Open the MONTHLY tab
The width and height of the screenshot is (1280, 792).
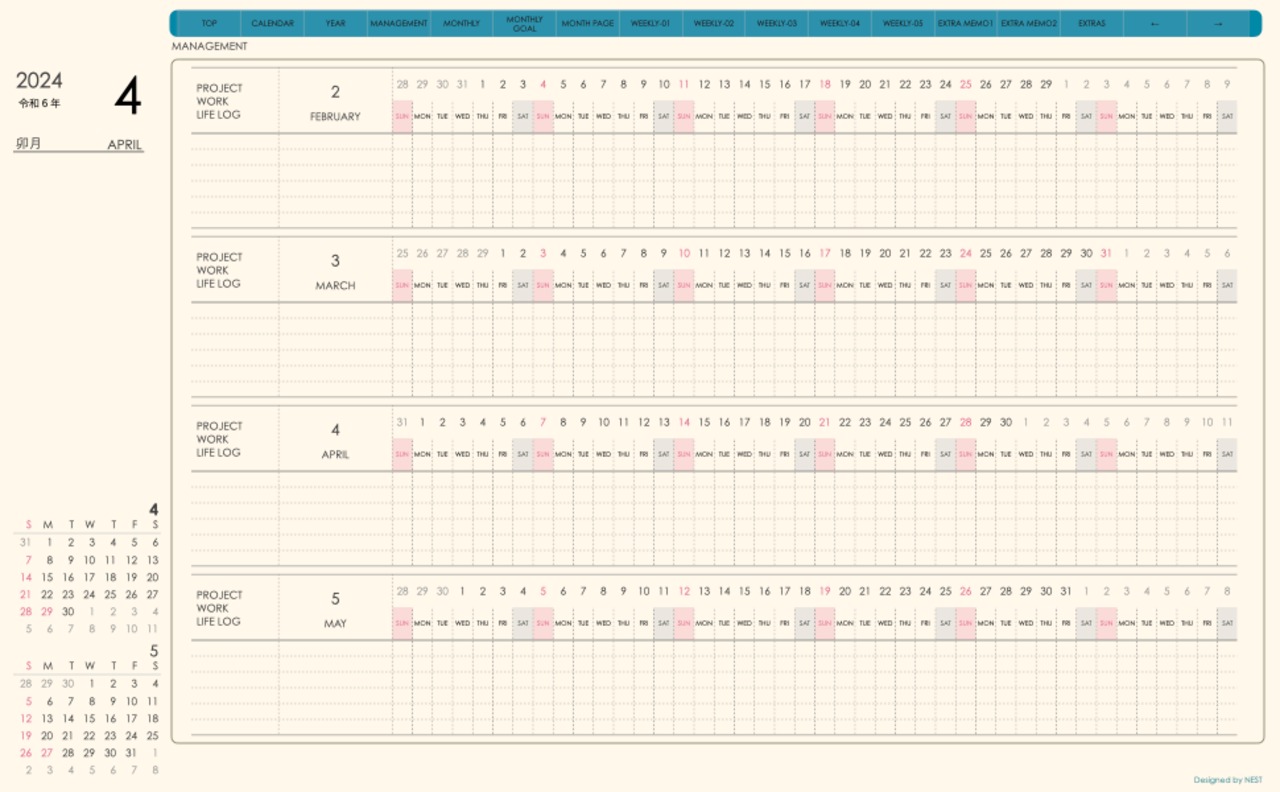tap(461, 23)
